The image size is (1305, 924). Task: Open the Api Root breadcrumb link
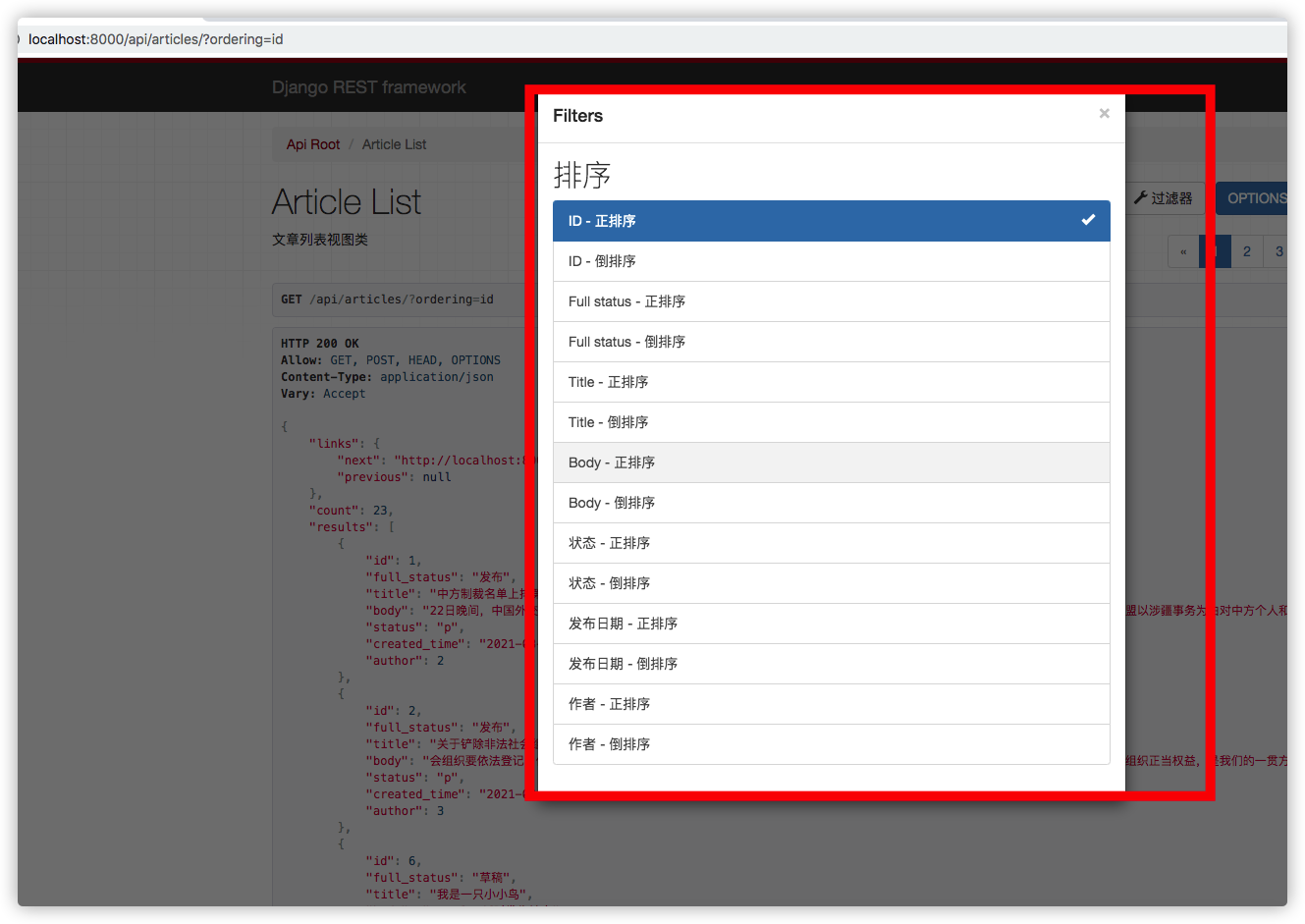312,144
